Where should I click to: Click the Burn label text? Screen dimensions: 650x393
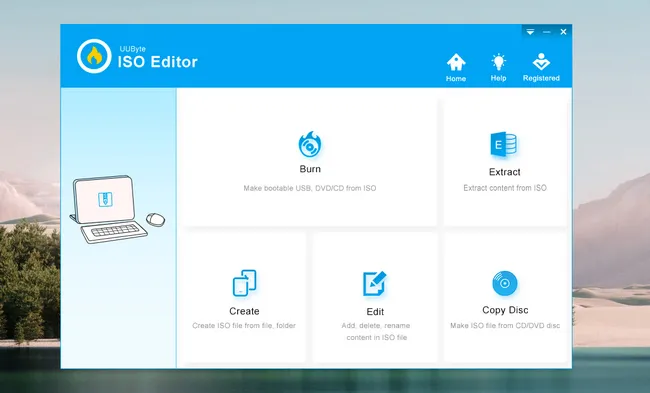pyautogui.click(x=310, y=169)
